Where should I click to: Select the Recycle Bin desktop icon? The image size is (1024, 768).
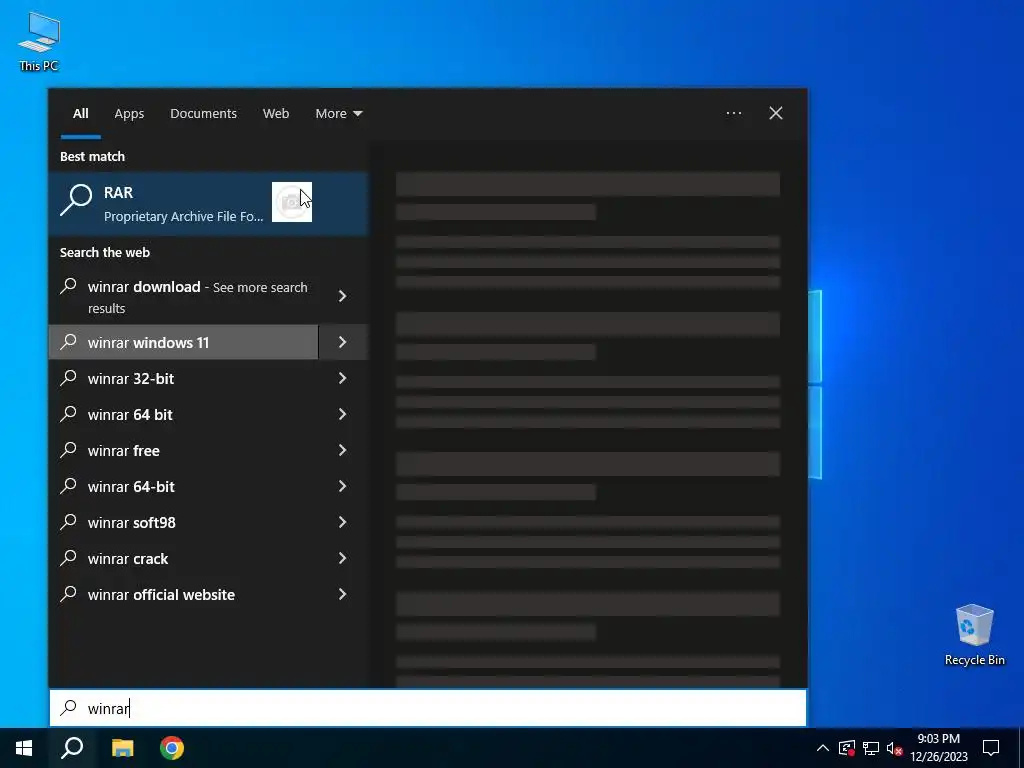974,635
